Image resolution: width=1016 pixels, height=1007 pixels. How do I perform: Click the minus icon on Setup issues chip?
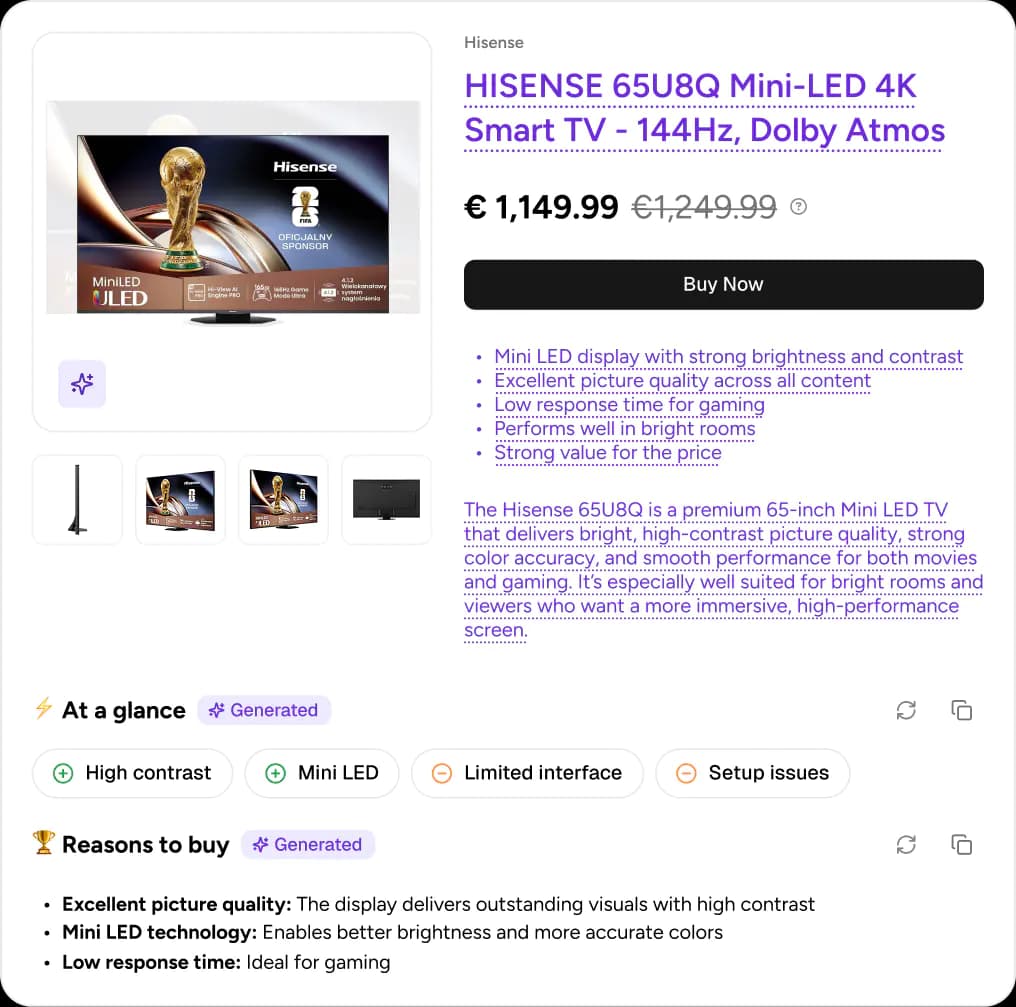pos(686,773)
